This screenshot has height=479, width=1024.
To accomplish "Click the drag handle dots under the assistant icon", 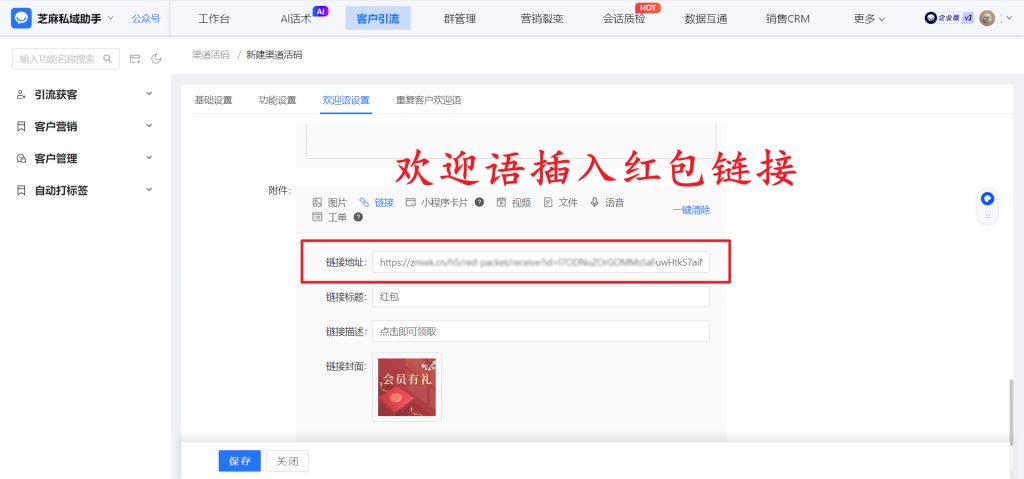I will (x=987, y=216).
